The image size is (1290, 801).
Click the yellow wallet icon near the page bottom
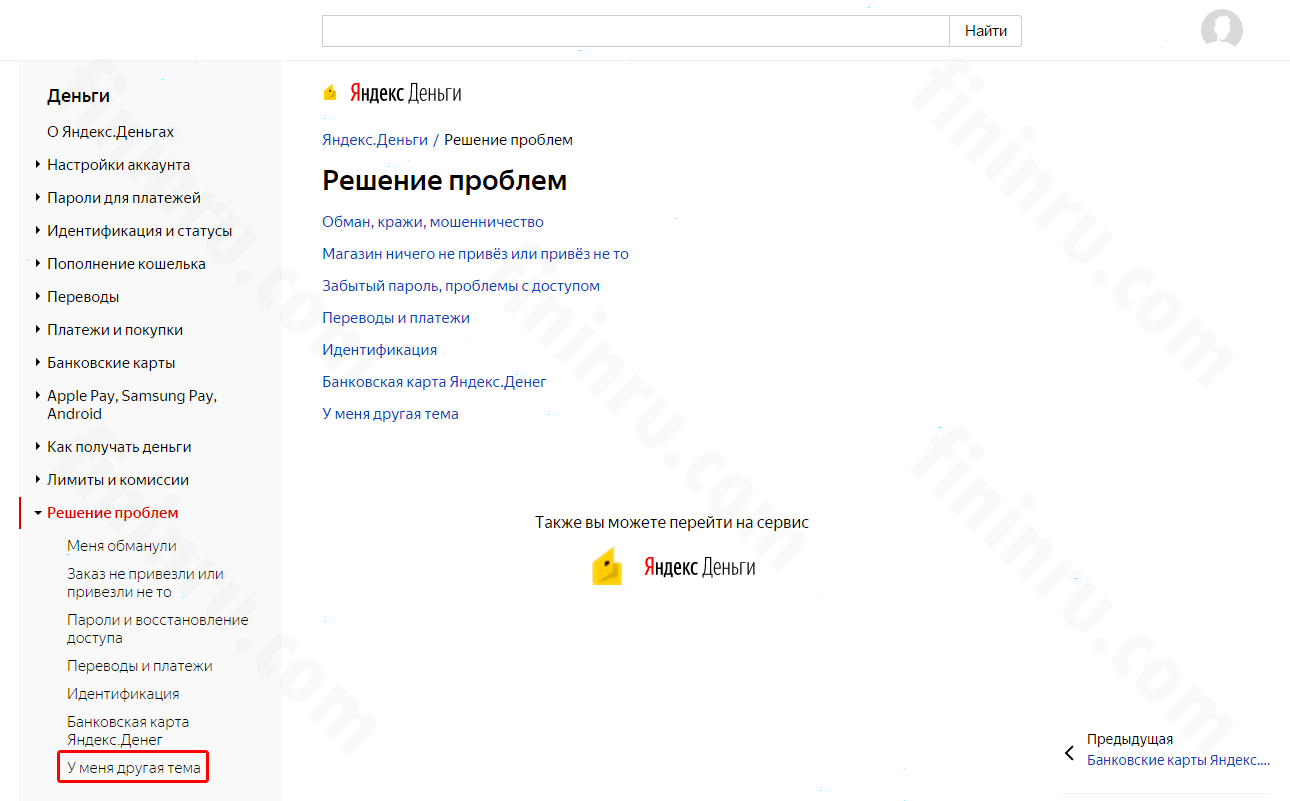(x=607, y=566)
